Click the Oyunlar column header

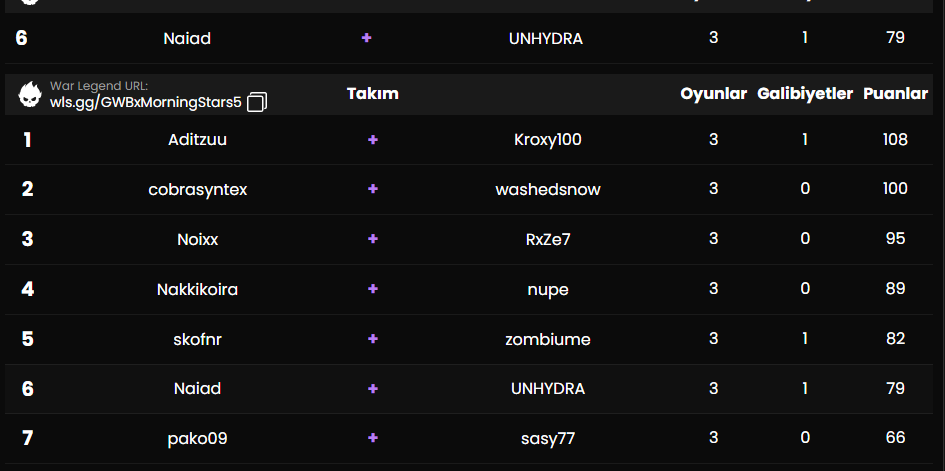coord(714,94)
